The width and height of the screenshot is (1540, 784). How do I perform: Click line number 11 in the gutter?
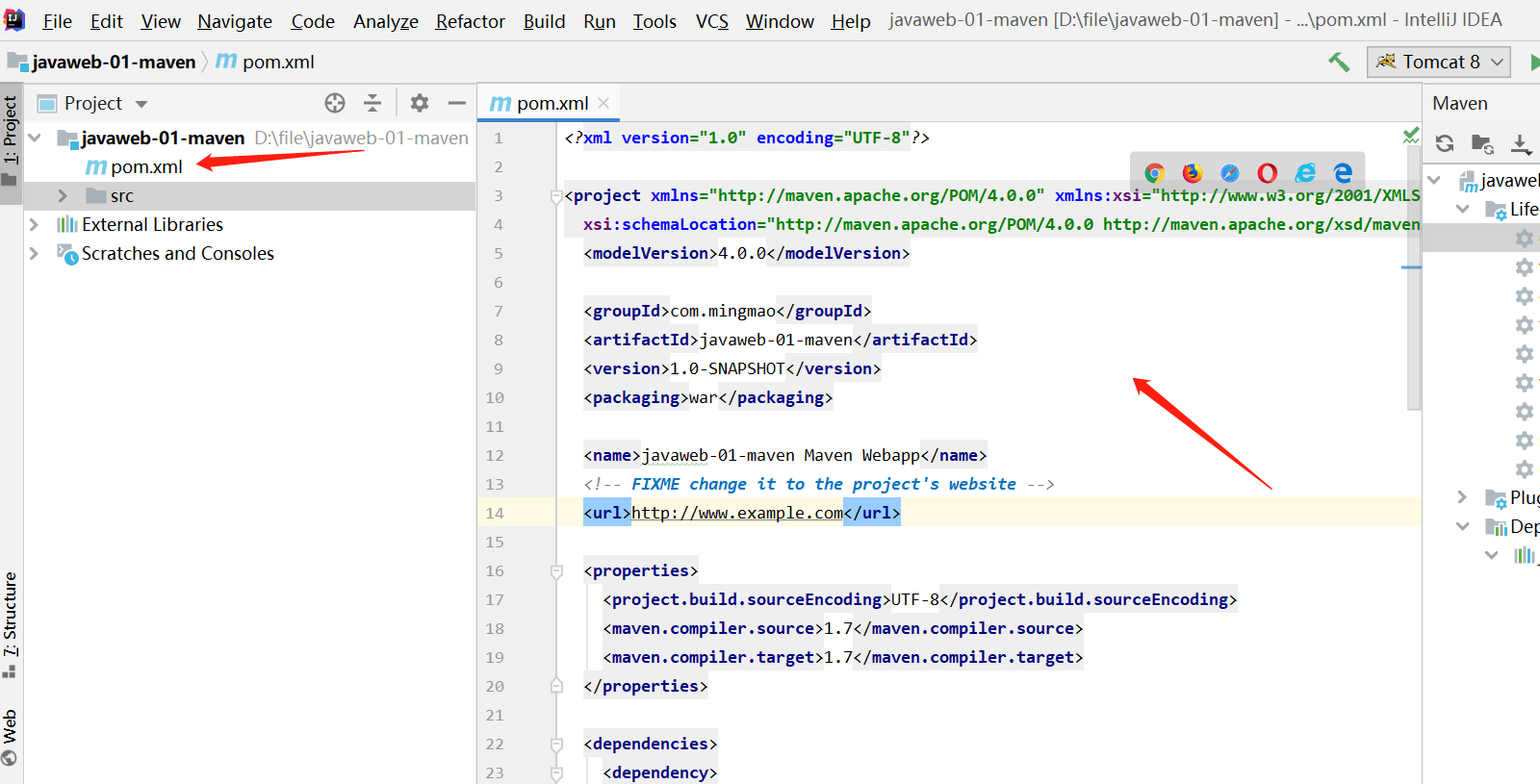[x=495, y=426]
